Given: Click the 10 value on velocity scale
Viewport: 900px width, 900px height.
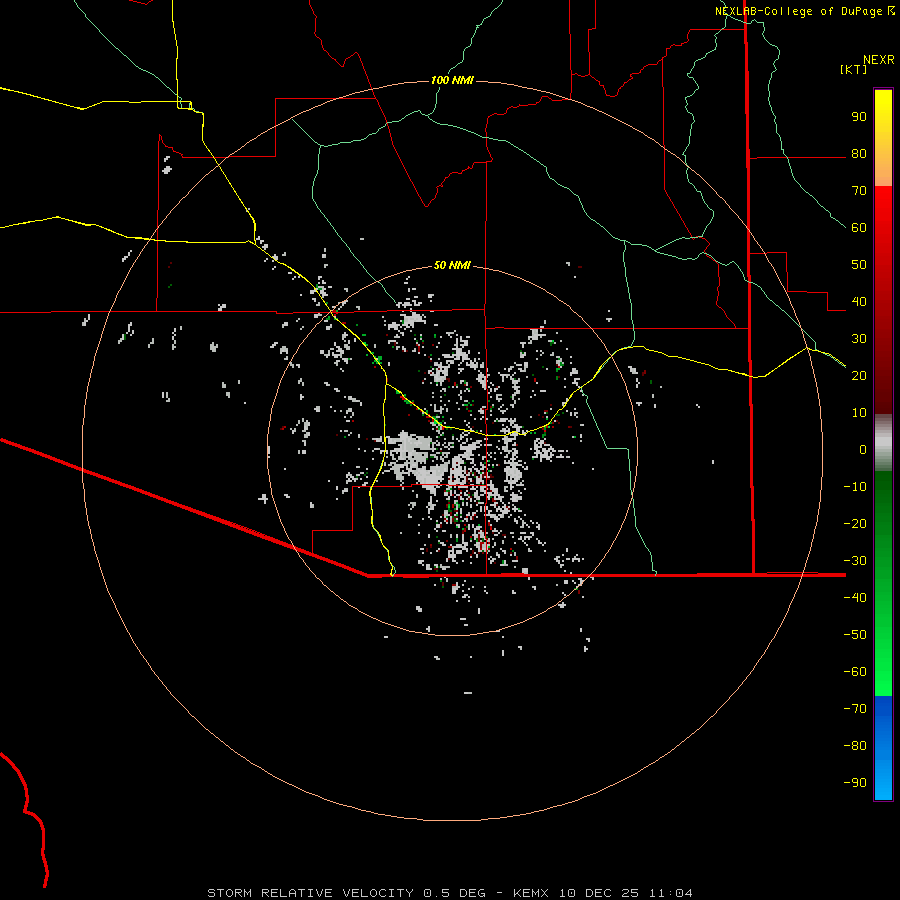Looking at the screenshot, I should click(859, 413).
